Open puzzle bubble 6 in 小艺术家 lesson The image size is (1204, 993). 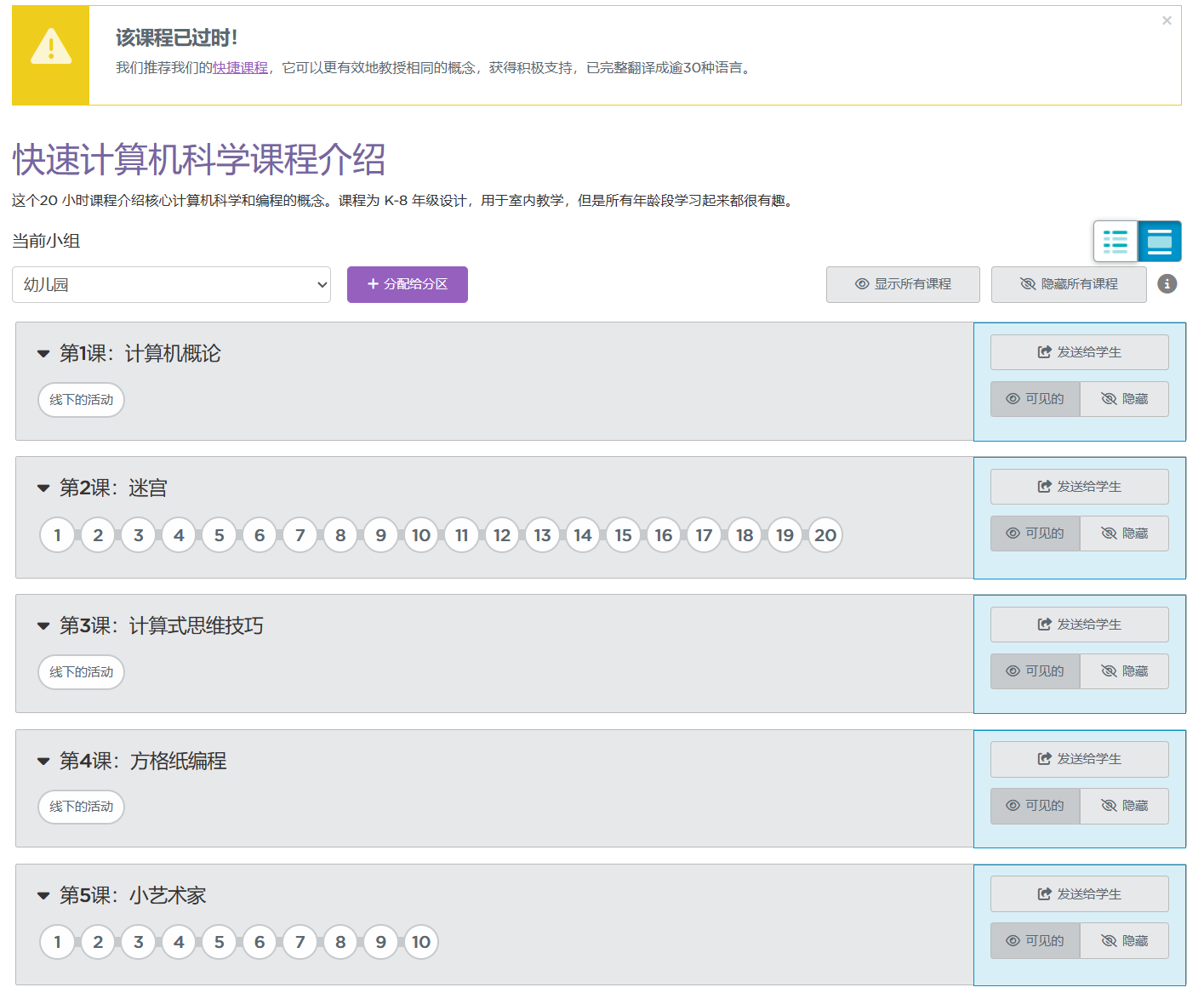pos(260,942)
